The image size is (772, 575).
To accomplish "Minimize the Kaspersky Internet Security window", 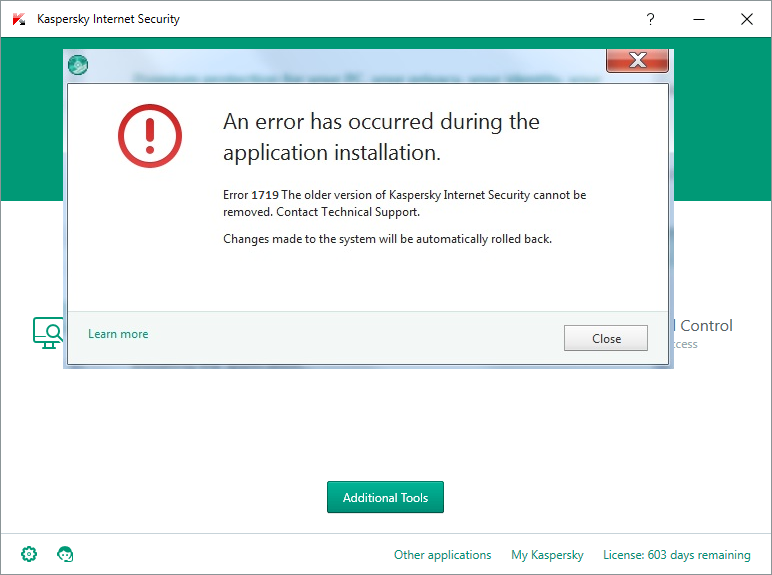I will pos(699,19).
